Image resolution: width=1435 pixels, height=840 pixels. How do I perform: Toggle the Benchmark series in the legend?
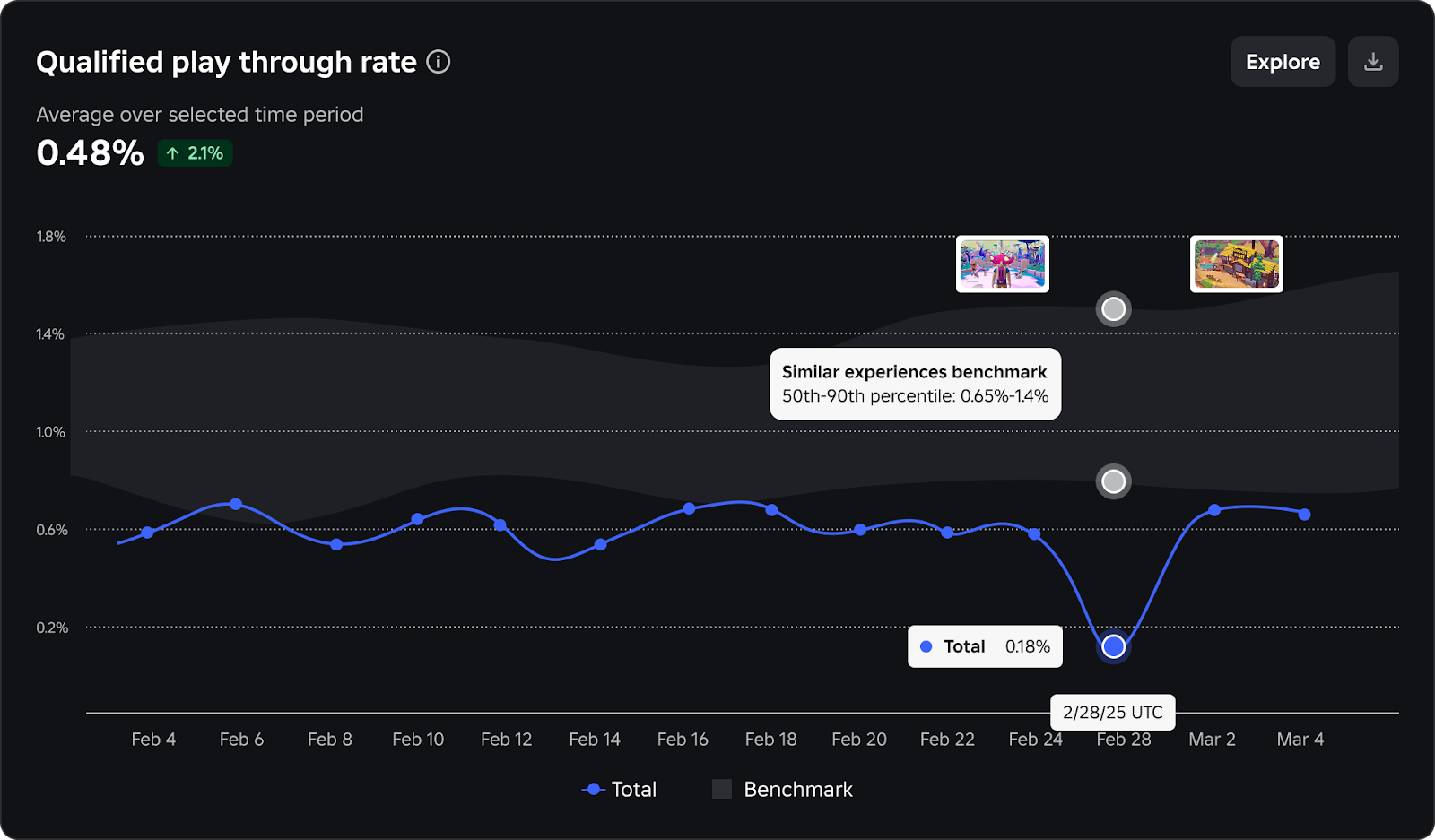[783, 790]
